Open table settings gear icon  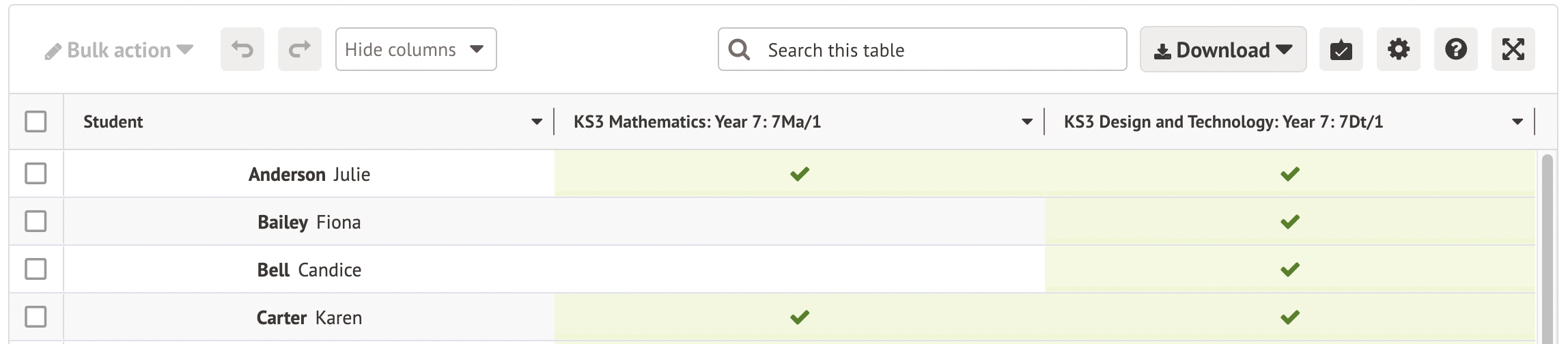pyautogui.click(x=1398, y=49)
